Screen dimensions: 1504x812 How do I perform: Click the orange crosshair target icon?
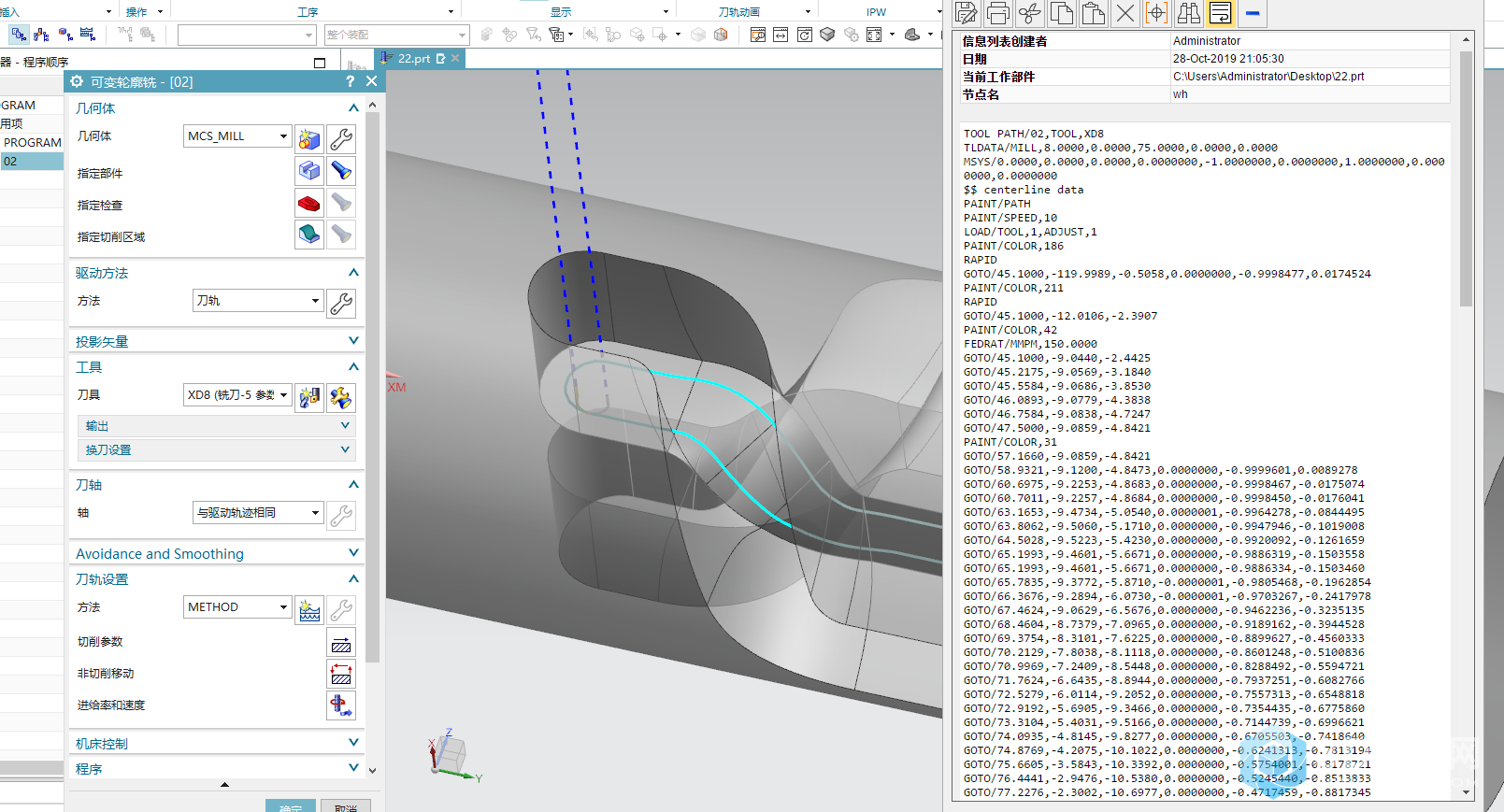click(x=1157, y=13)
